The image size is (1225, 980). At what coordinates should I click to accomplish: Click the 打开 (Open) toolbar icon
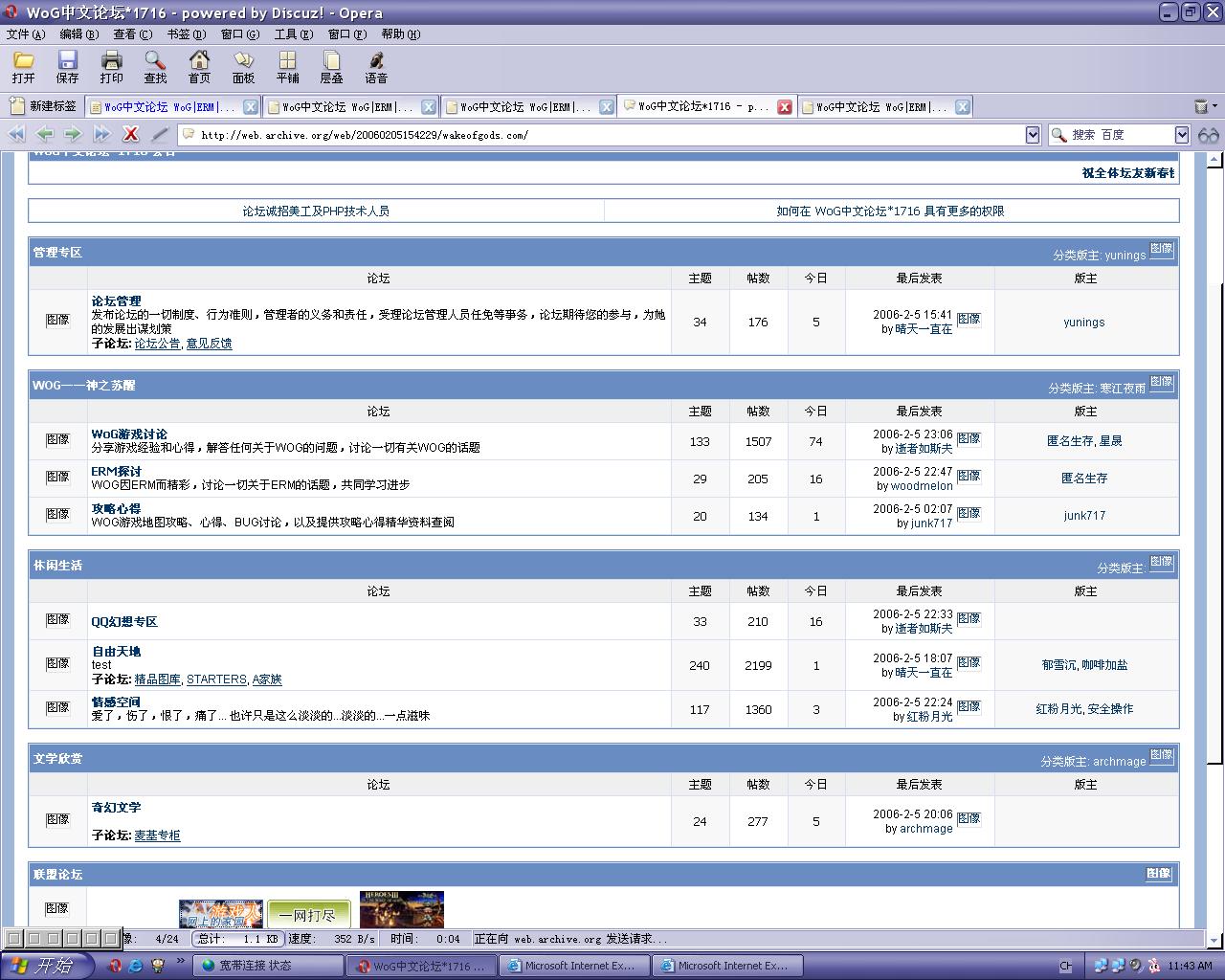[23, 67]
